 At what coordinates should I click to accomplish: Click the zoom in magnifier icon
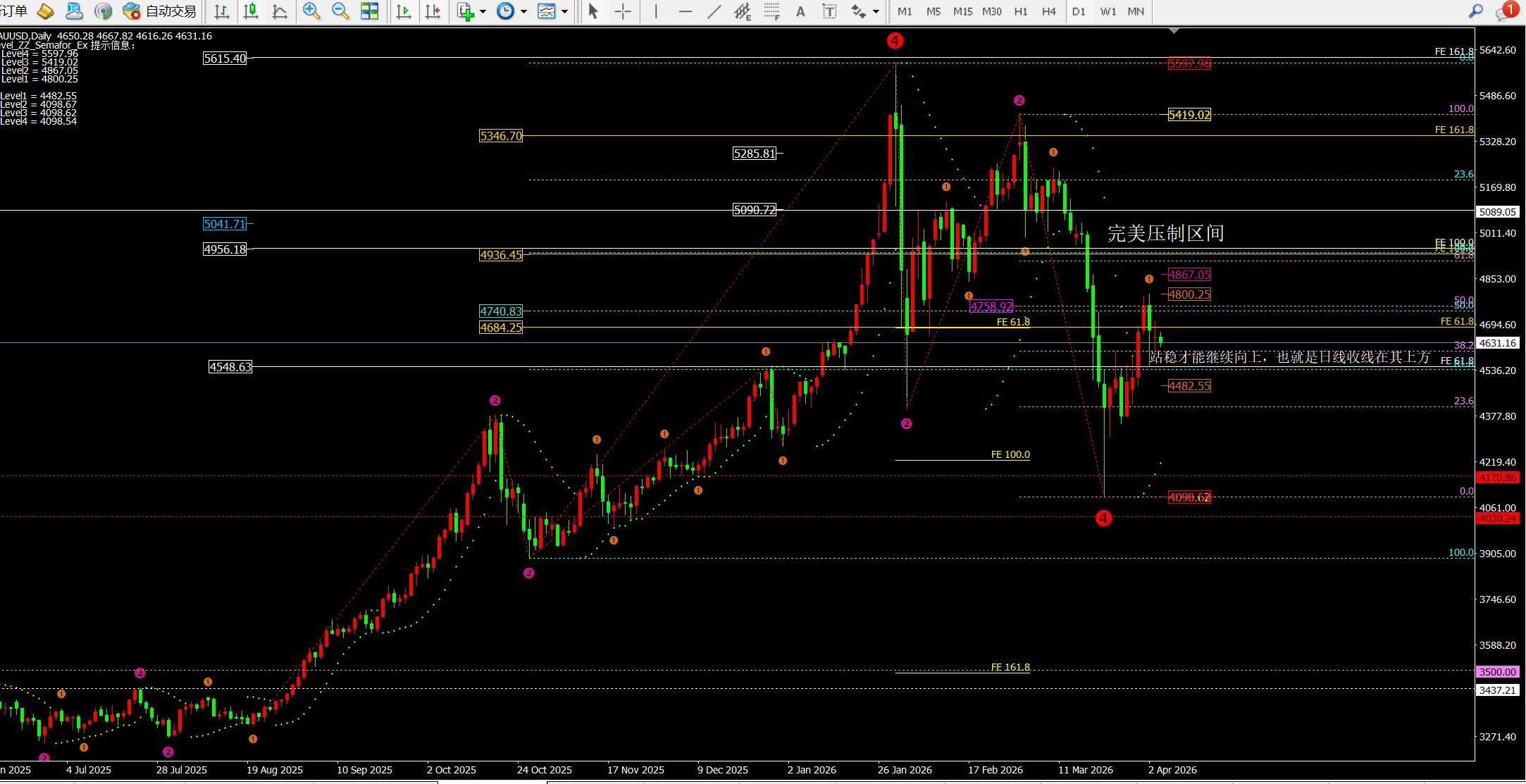[311, 11]
